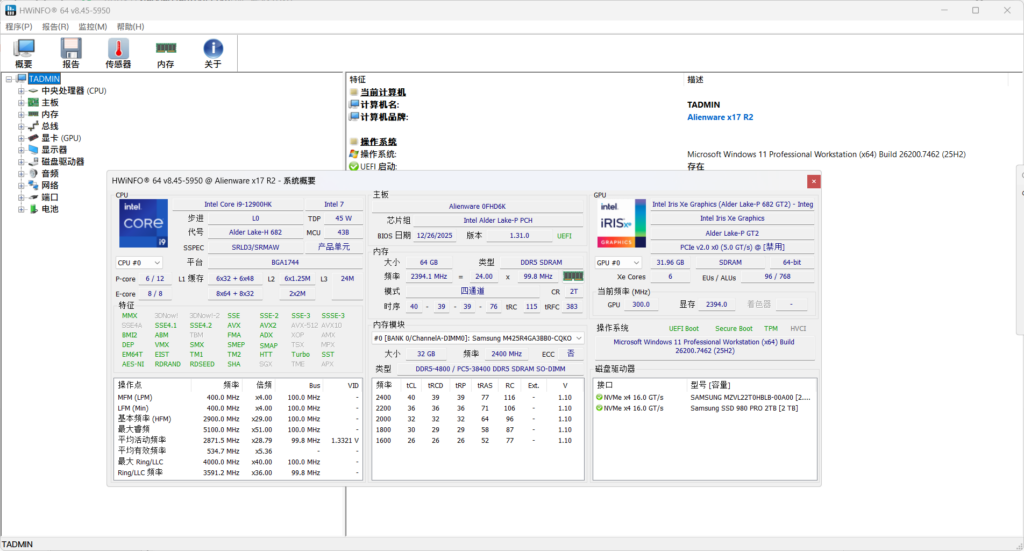
Task: Click the HWiNFO app icon in title bar
Action: click(10, 10)
